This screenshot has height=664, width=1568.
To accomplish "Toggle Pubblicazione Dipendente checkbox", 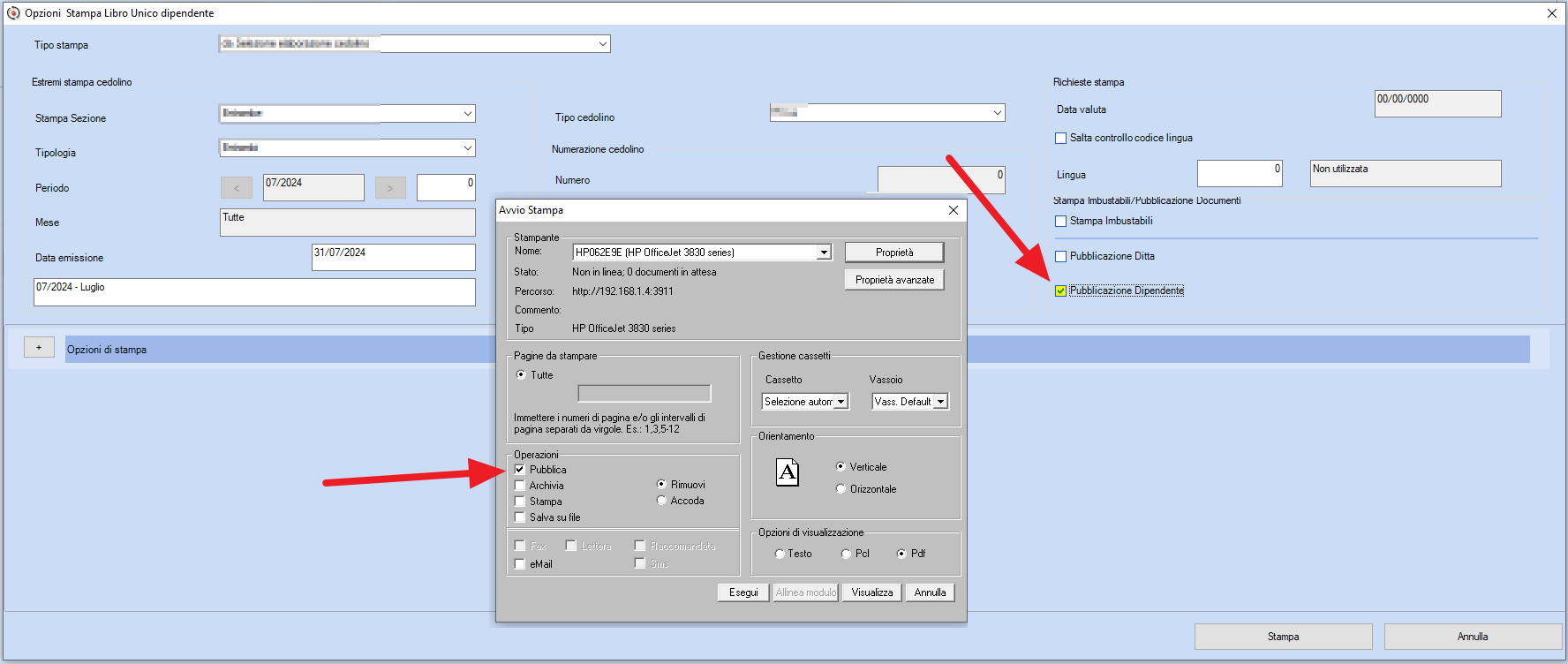I will [x=1061, y=290].
